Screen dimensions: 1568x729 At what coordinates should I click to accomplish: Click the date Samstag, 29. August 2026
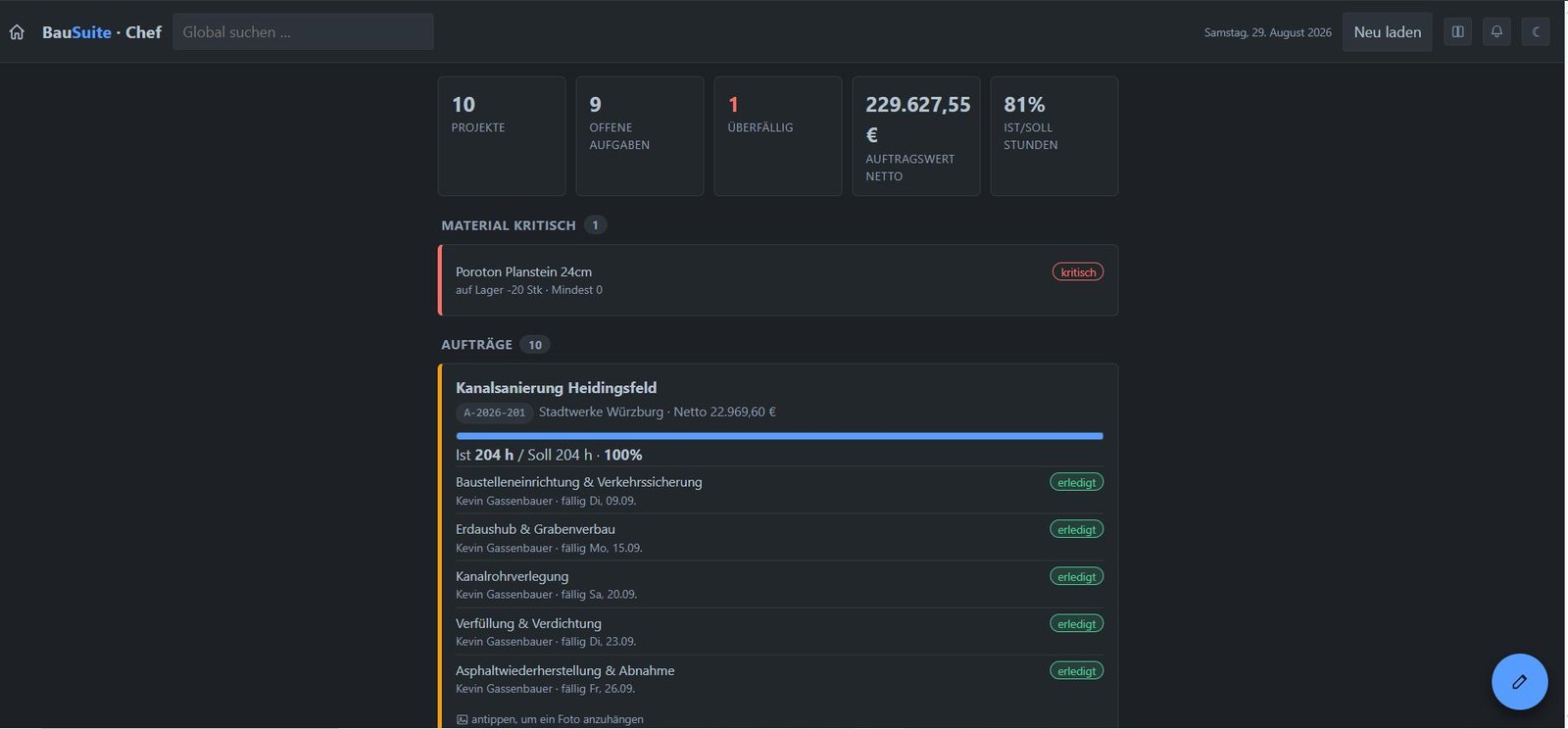pyautogui.click(x=1267, y=32)
